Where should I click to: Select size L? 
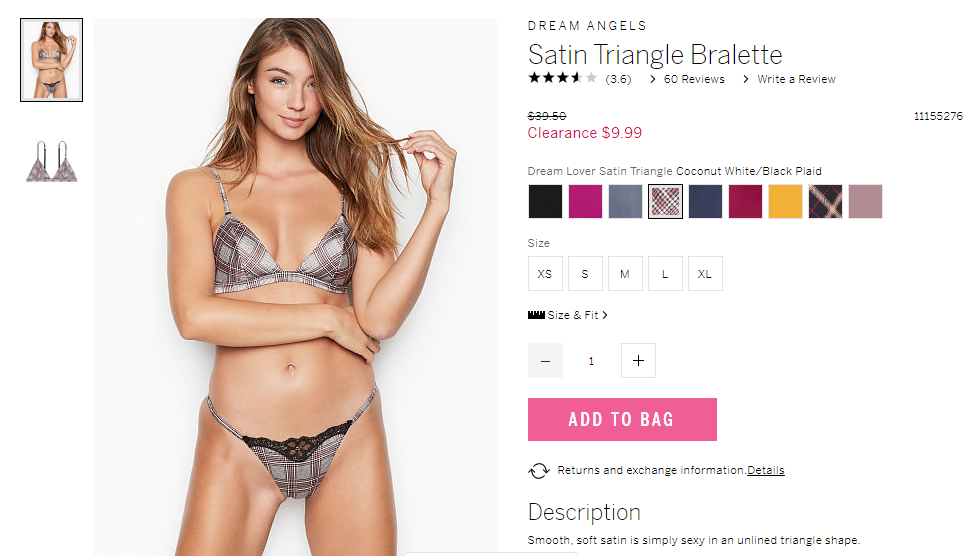(x=665, y=273)
